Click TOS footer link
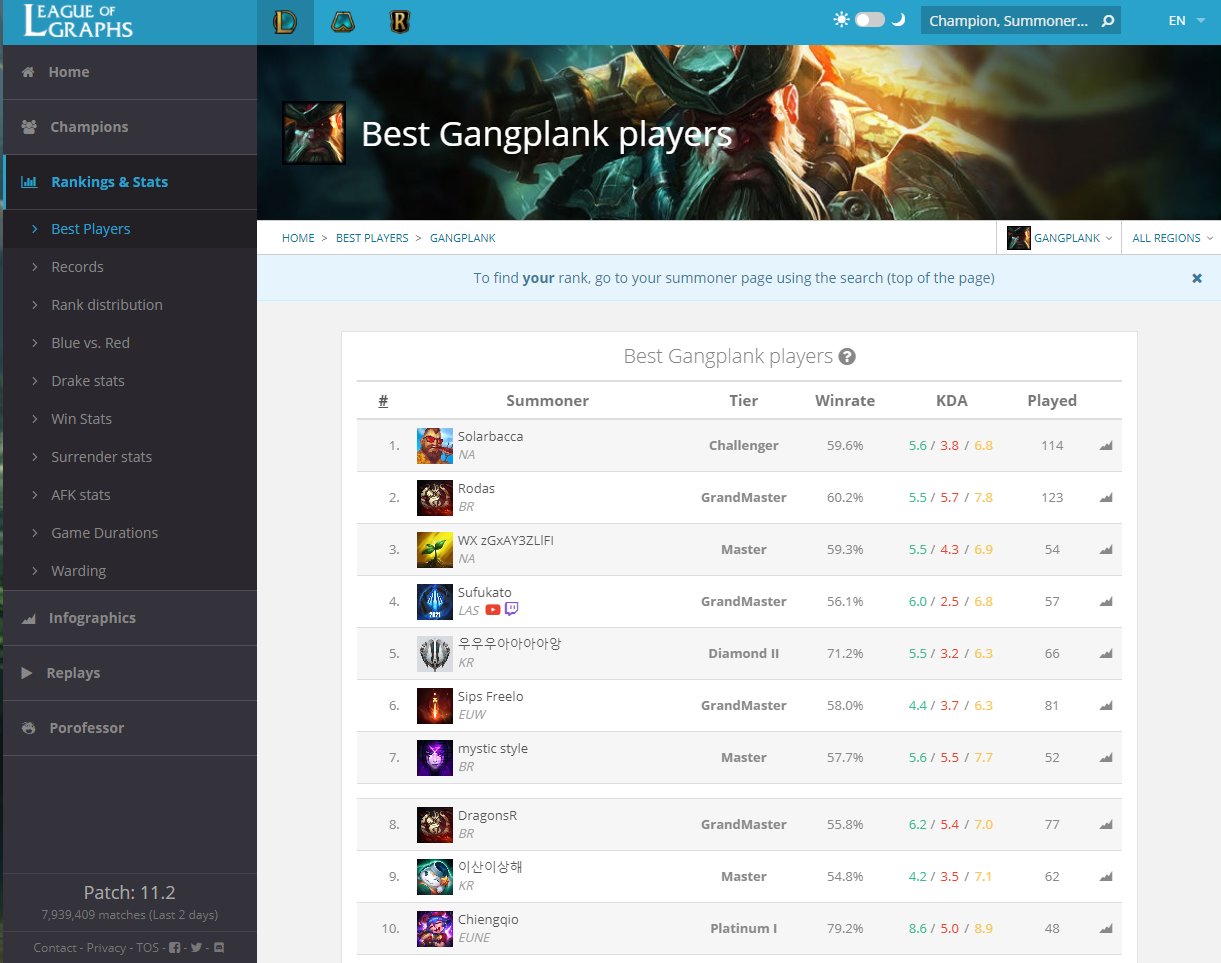The width and height of the screenshot is (1221, 963). click(147, 947)
